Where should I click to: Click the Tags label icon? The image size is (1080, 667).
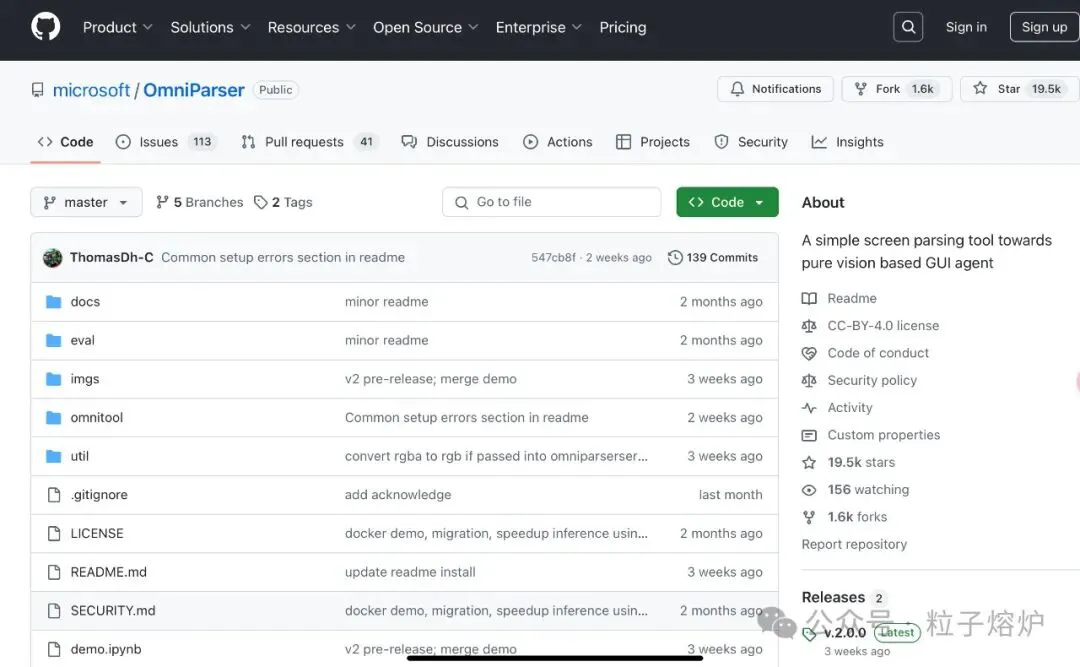(x=260, y=202)
